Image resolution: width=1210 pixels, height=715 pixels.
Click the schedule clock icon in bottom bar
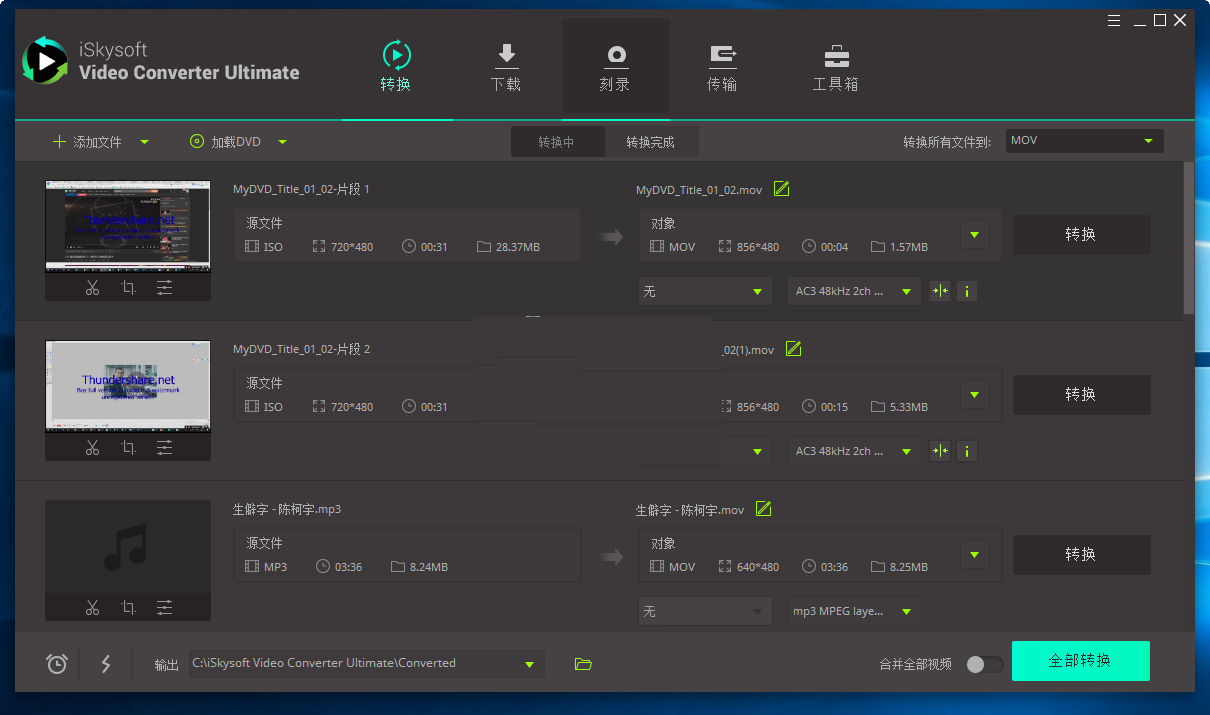pos(56,663)
